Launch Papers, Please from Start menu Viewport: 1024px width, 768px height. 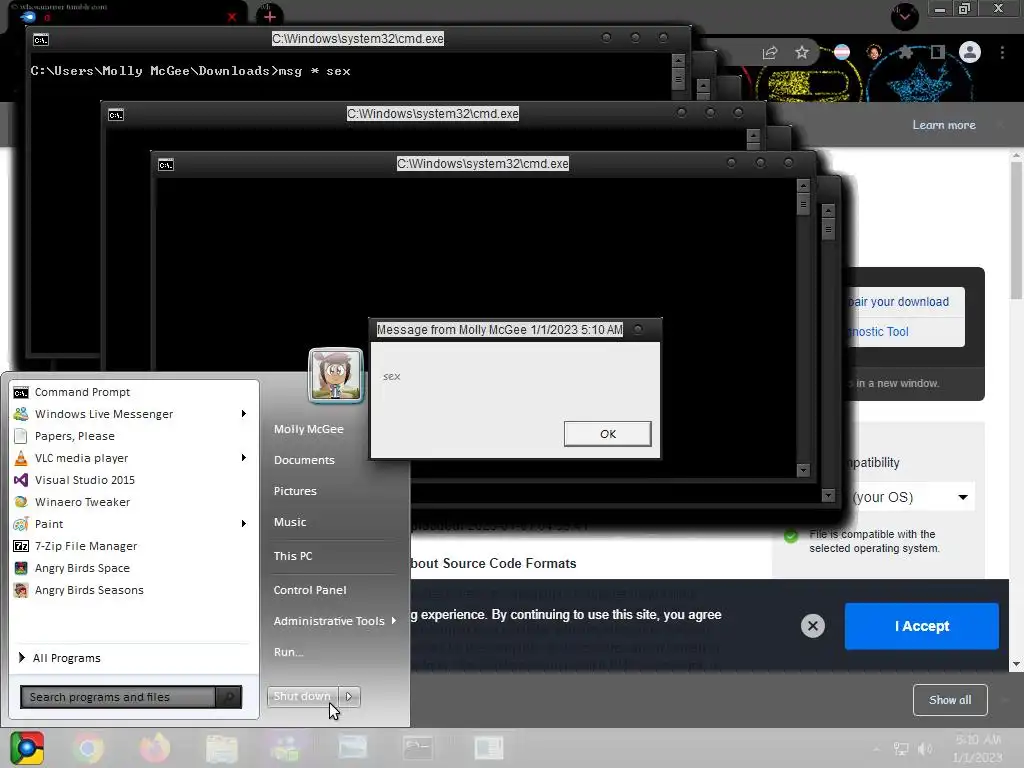[134, 436]
